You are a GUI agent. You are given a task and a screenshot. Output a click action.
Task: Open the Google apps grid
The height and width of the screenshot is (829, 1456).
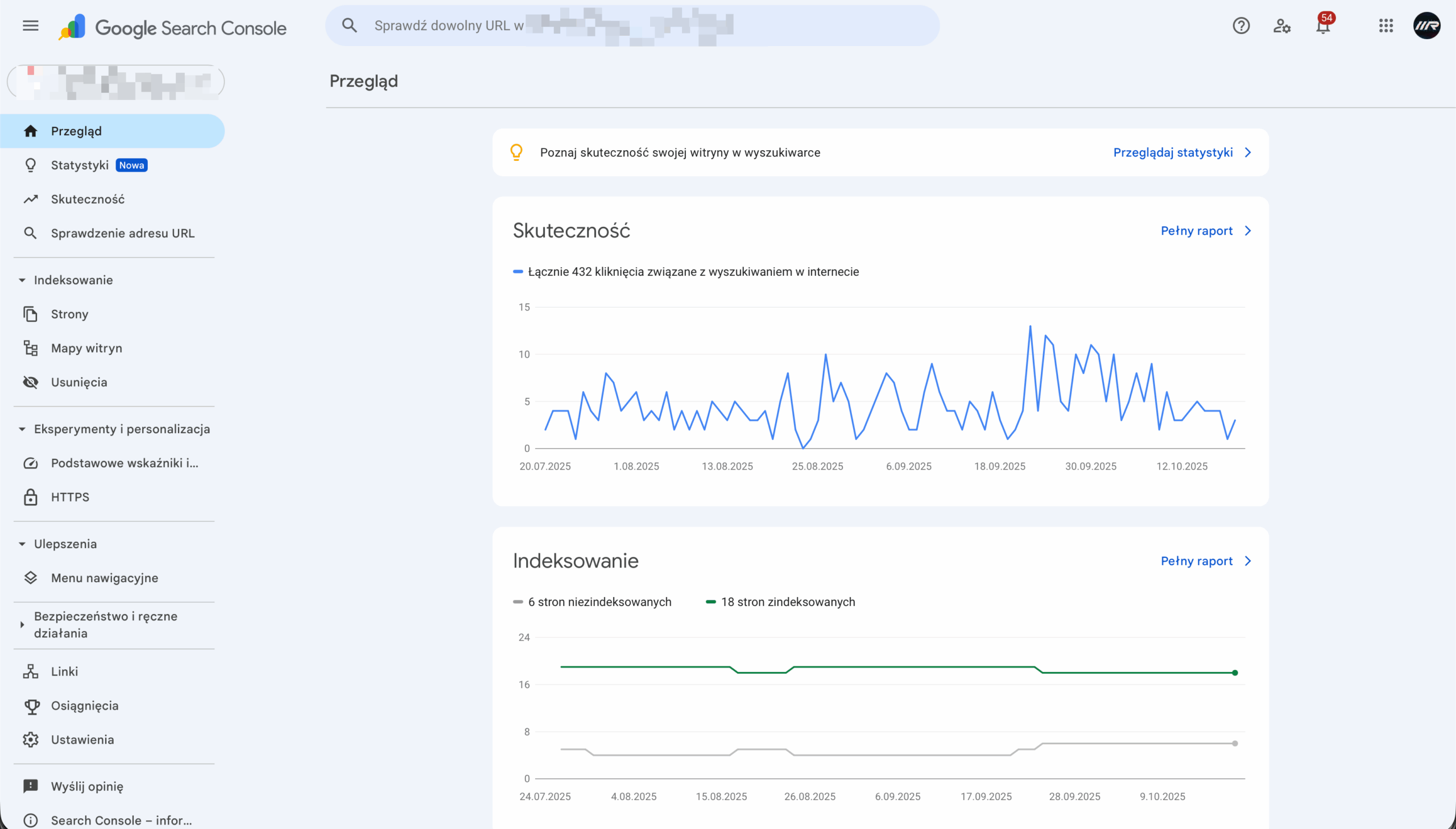pyautogui.click(x=1386, y=26)
